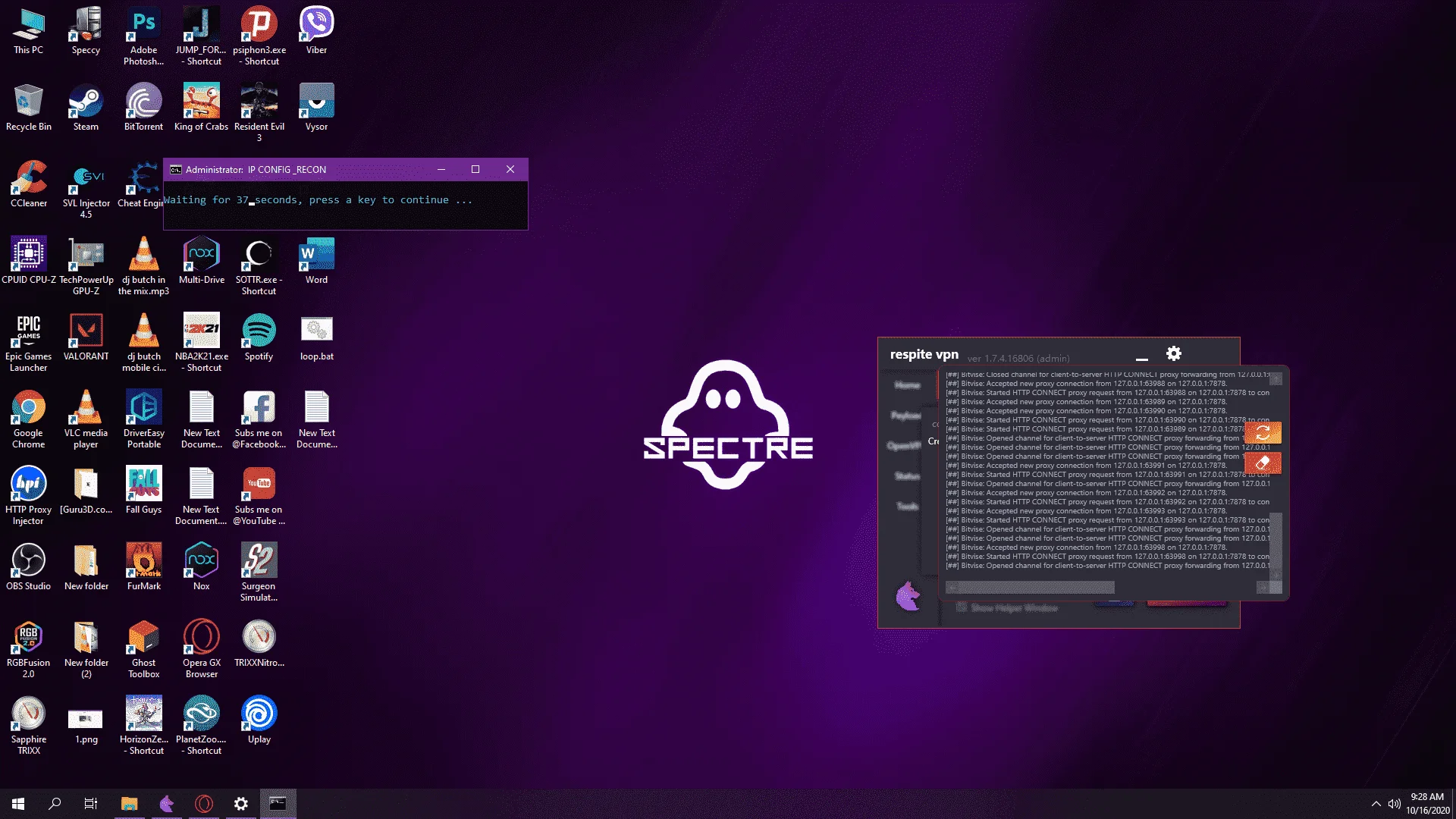
Task: Select the Opera GX Browser desktop icon
Action: tap(201, 650)
